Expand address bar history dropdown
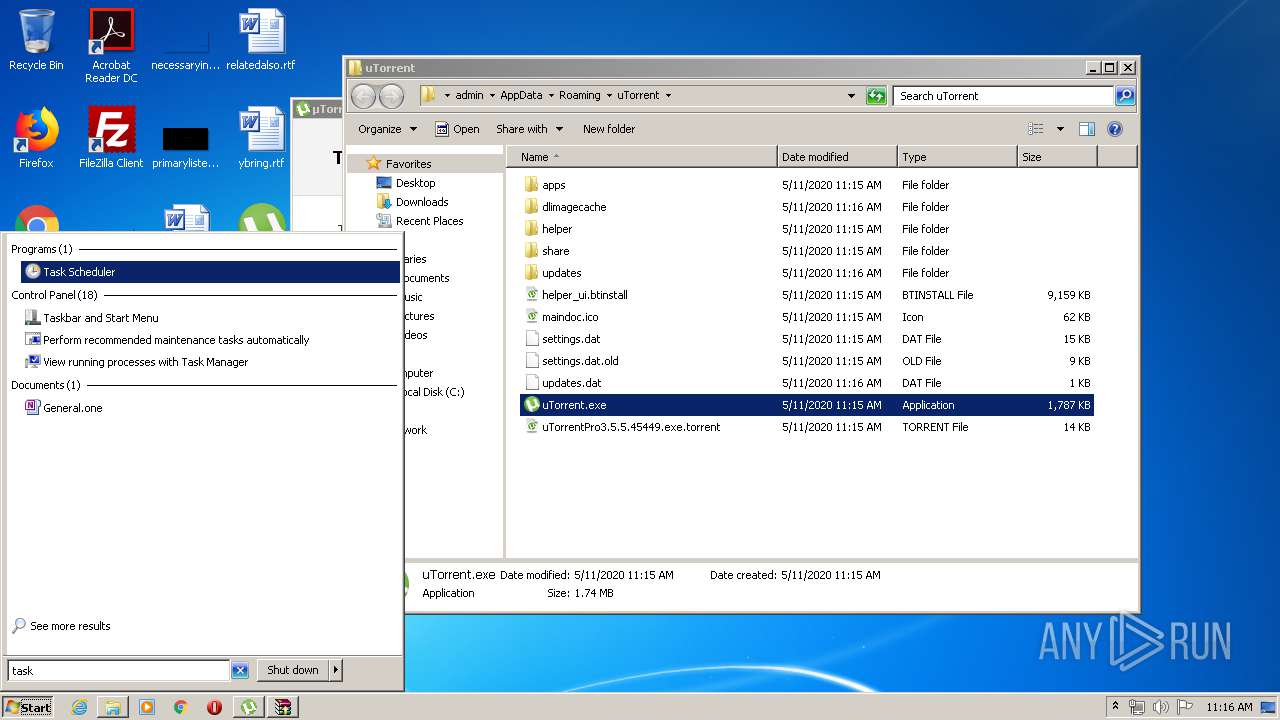 point(851,96)
